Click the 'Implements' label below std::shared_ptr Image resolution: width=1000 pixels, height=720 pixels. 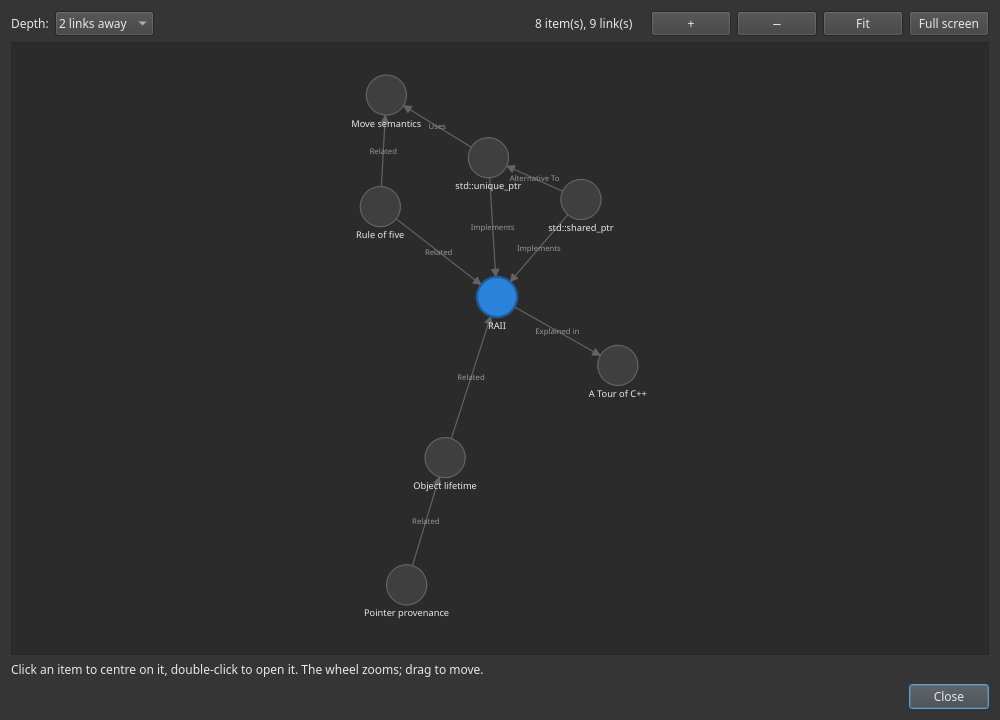click(x=539, y=248)
